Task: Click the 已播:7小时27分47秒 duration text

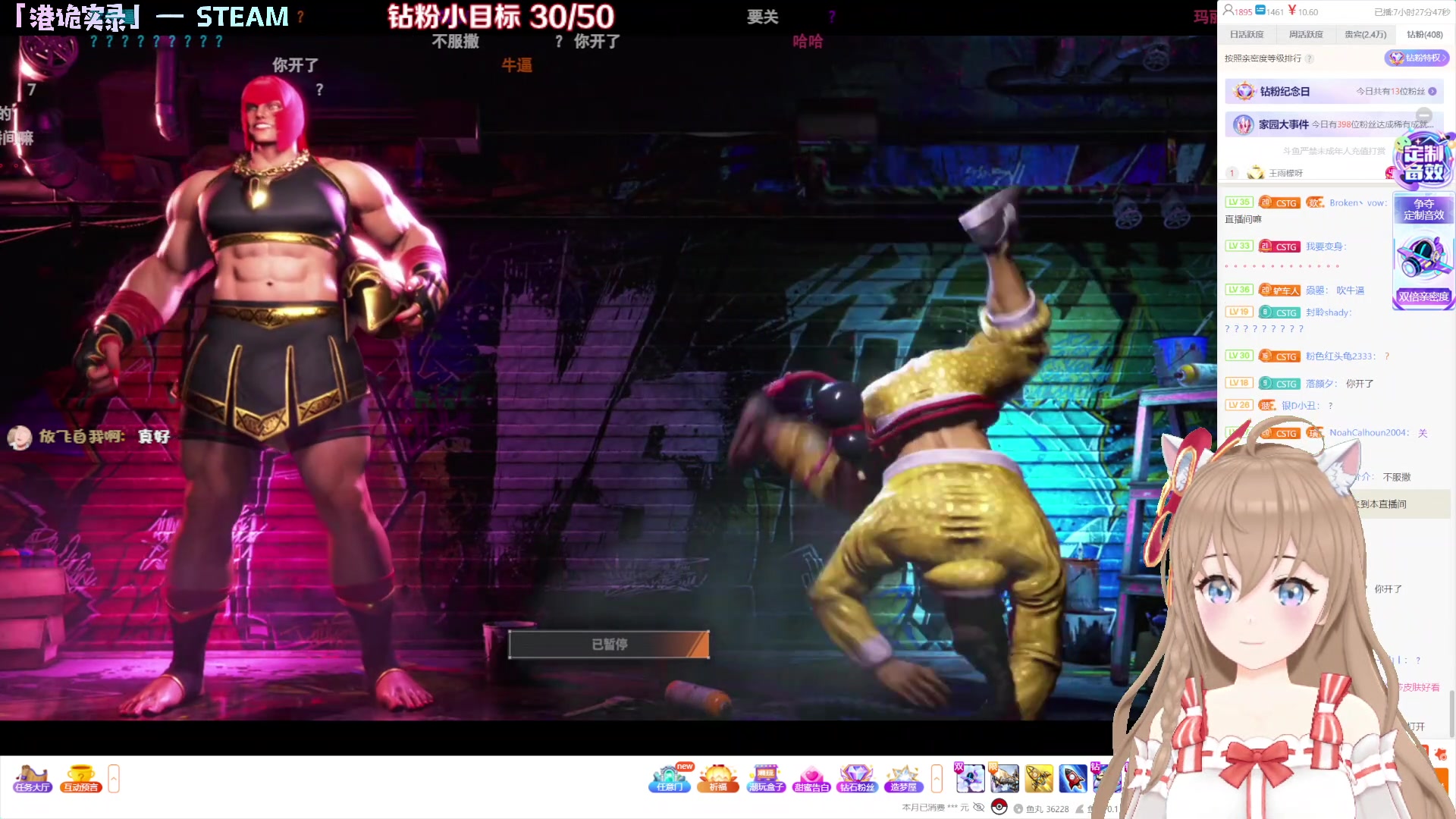Action: pyautogui.click(x=1412, y=12)
